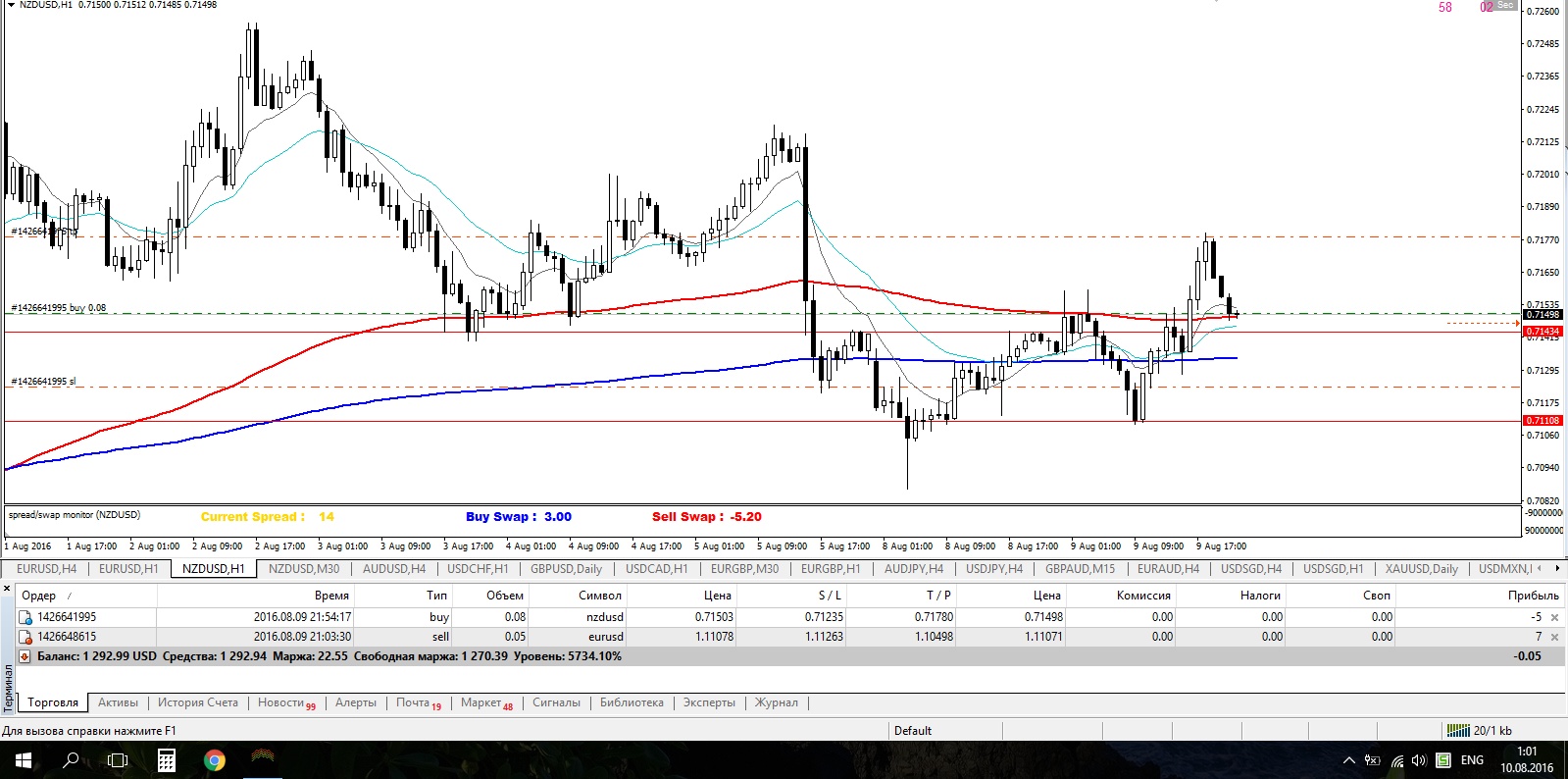Open the История Счета terminal tab
This screenshot has width=1568, height=779.
click(198, 702)
